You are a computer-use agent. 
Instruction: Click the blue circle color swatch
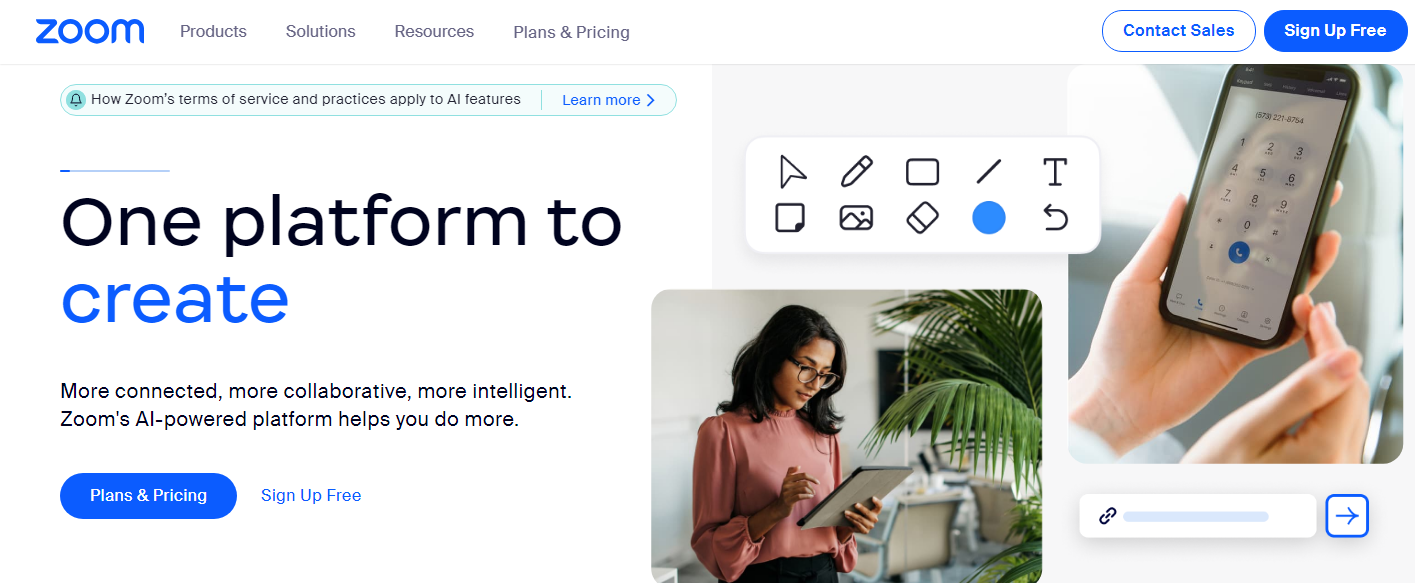tap(989, 217)
